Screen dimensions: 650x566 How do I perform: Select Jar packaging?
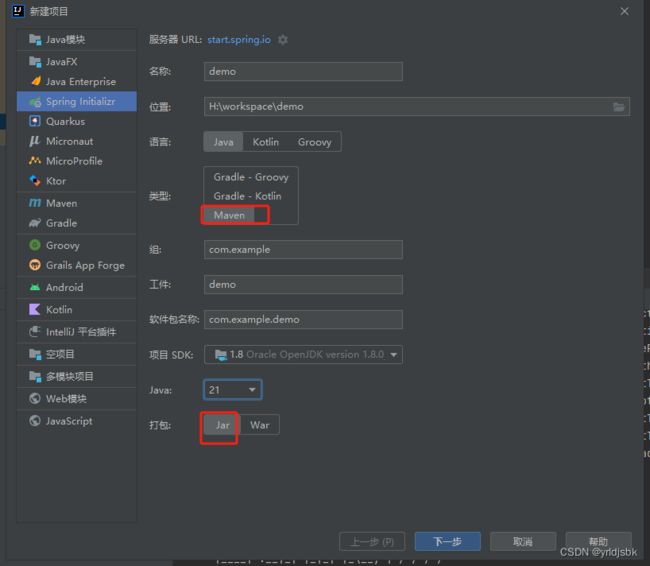pos(222,425)
